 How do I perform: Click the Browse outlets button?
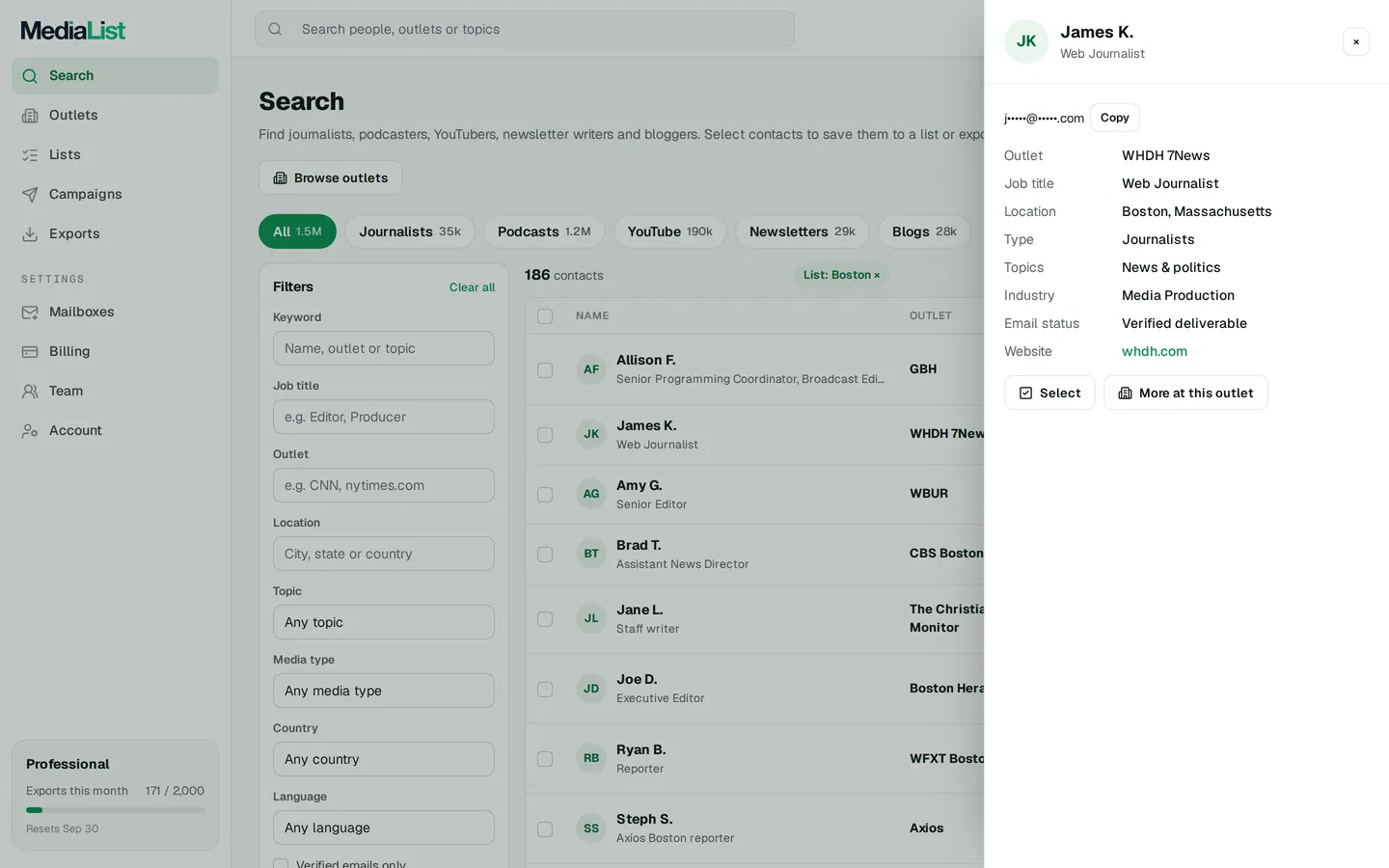[330, 177]
